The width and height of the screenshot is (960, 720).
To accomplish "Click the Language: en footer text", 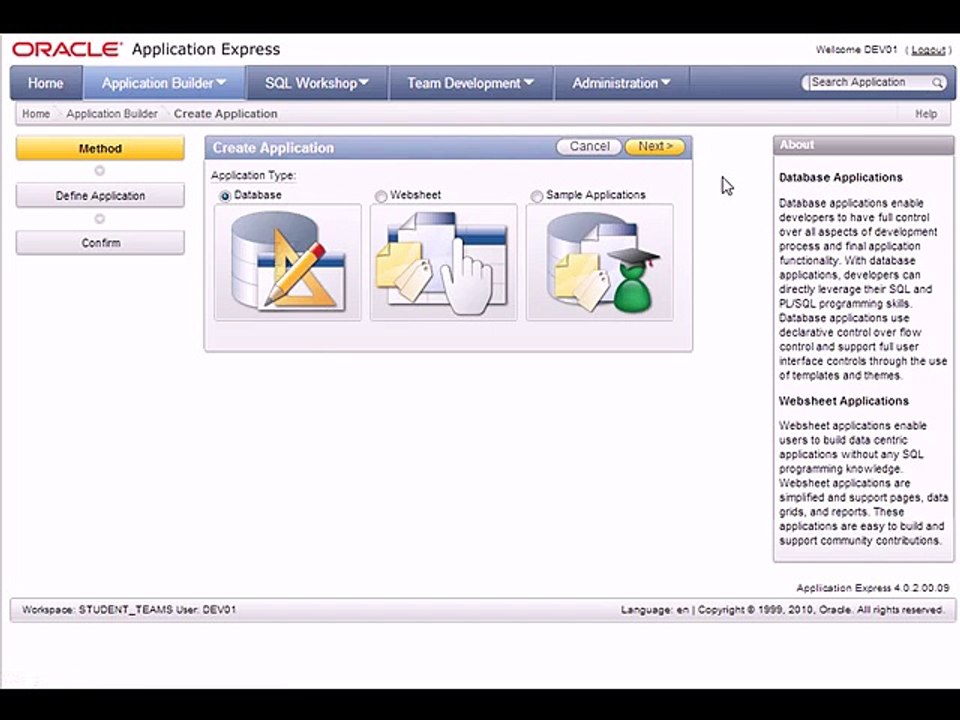I will pyautogui.click(x=654, y=610).
